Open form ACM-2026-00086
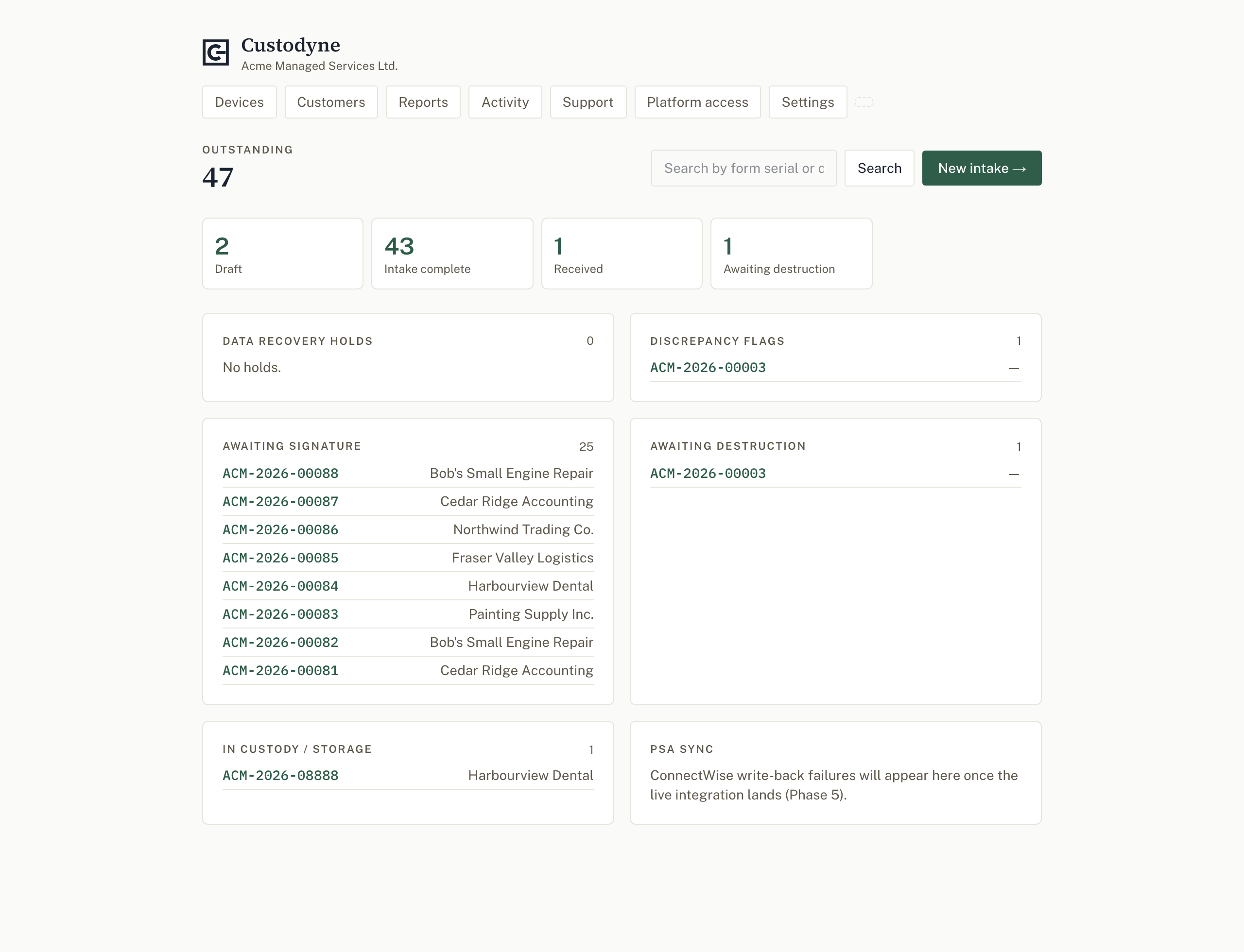 pyautogui.click(x=281, y=530)
